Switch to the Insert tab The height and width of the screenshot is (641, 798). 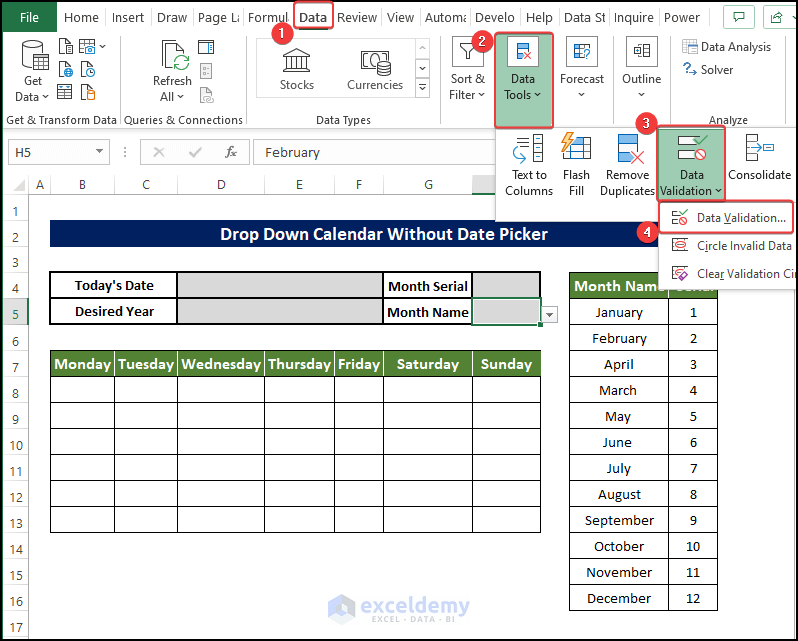click(x=128, y=17)
